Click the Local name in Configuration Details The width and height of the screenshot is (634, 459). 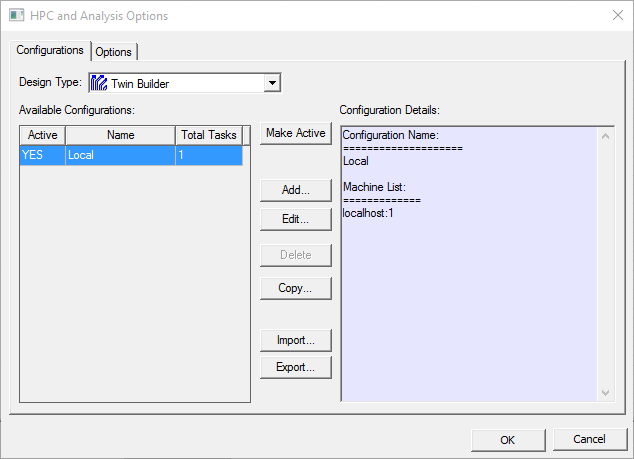pyautogui.click(x=356, y=161)
